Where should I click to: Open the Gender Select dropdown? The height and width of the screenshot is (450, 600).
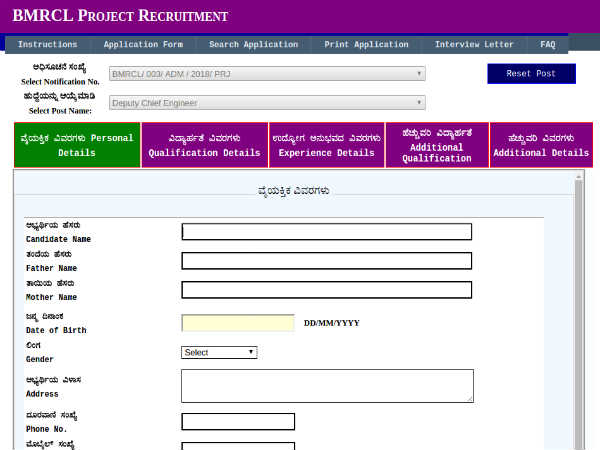click(219, 352)
